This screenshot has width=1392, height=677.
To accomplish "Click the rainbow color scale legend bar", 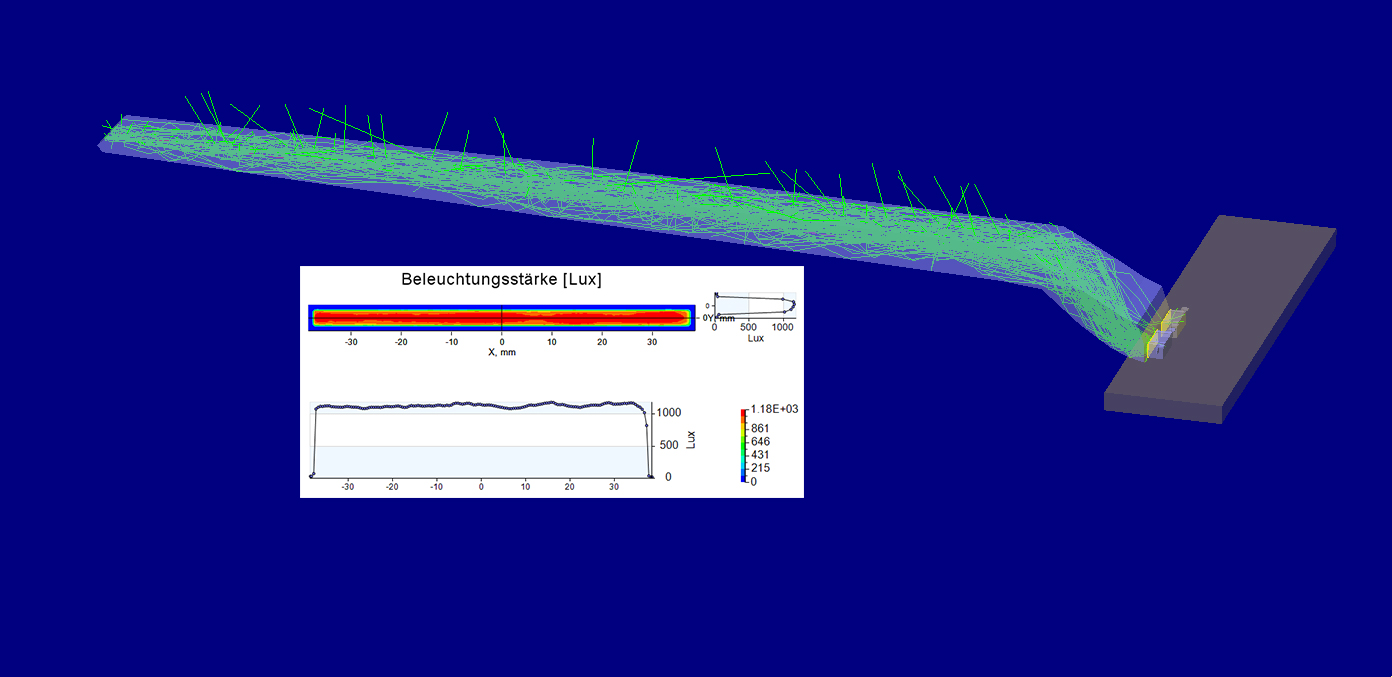I will coord(743,446).
